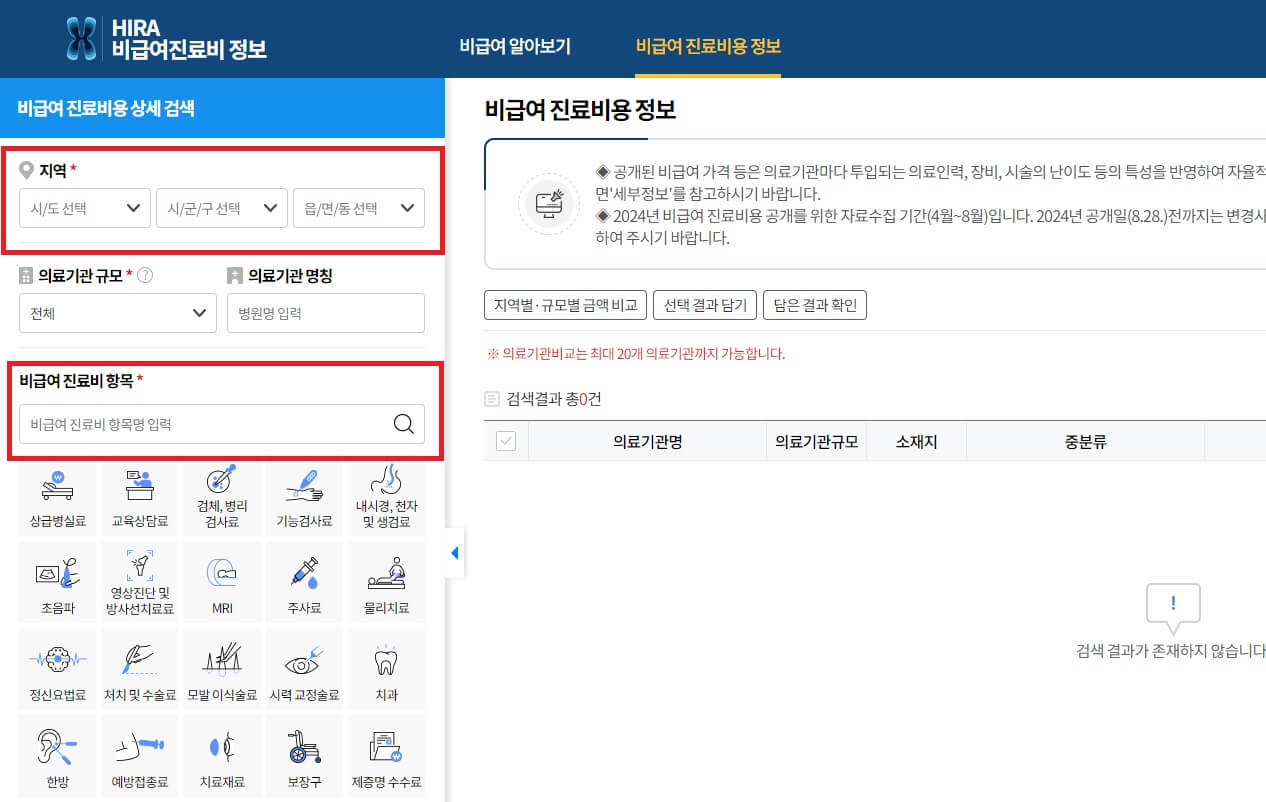1266x802 pixels.
Task: Open the 시/도 선택 region dropdown
Action: click(x=84, y=207)
